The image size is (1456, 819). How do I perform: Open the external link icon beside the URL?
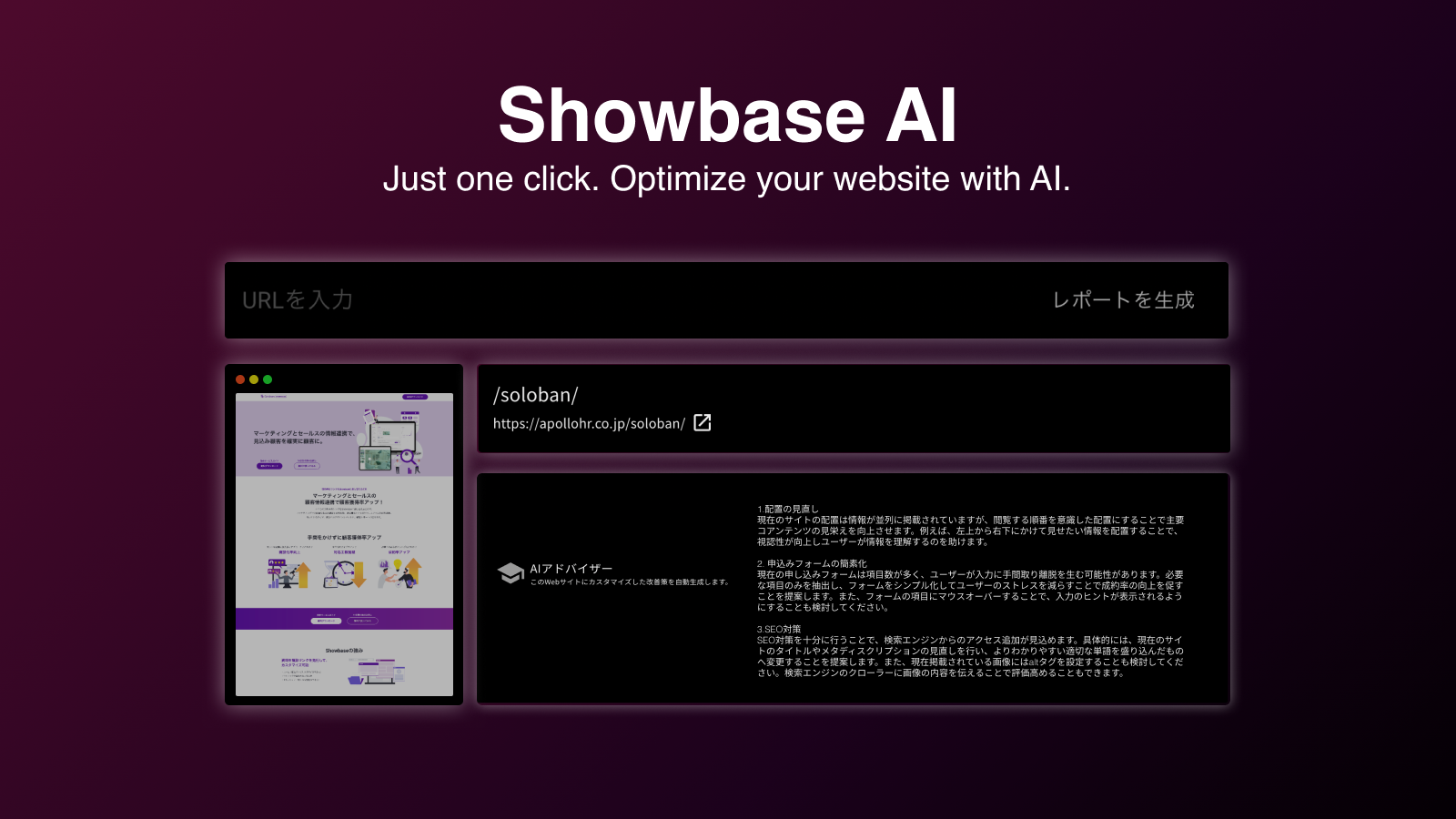pyautogui.click(x=703, y=422)
